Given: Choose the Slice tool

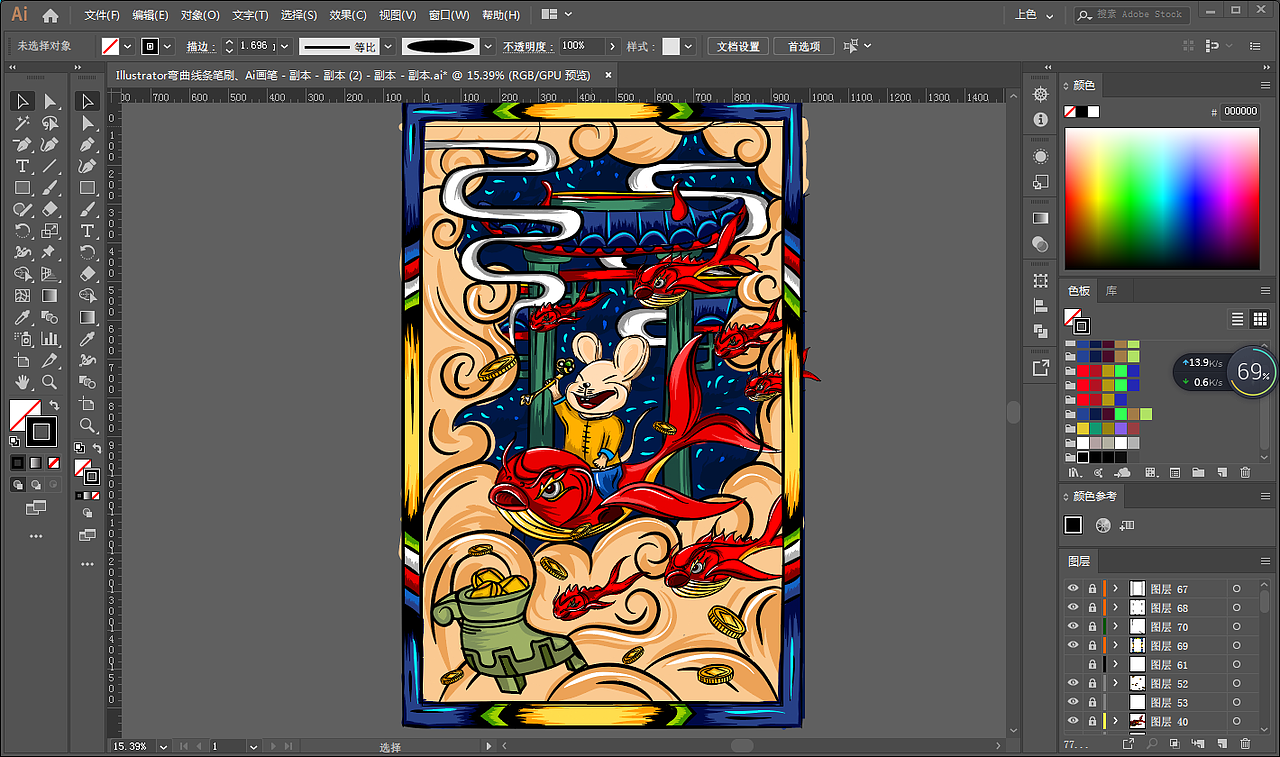Looking at the screenshot, I should click(49, 361).
